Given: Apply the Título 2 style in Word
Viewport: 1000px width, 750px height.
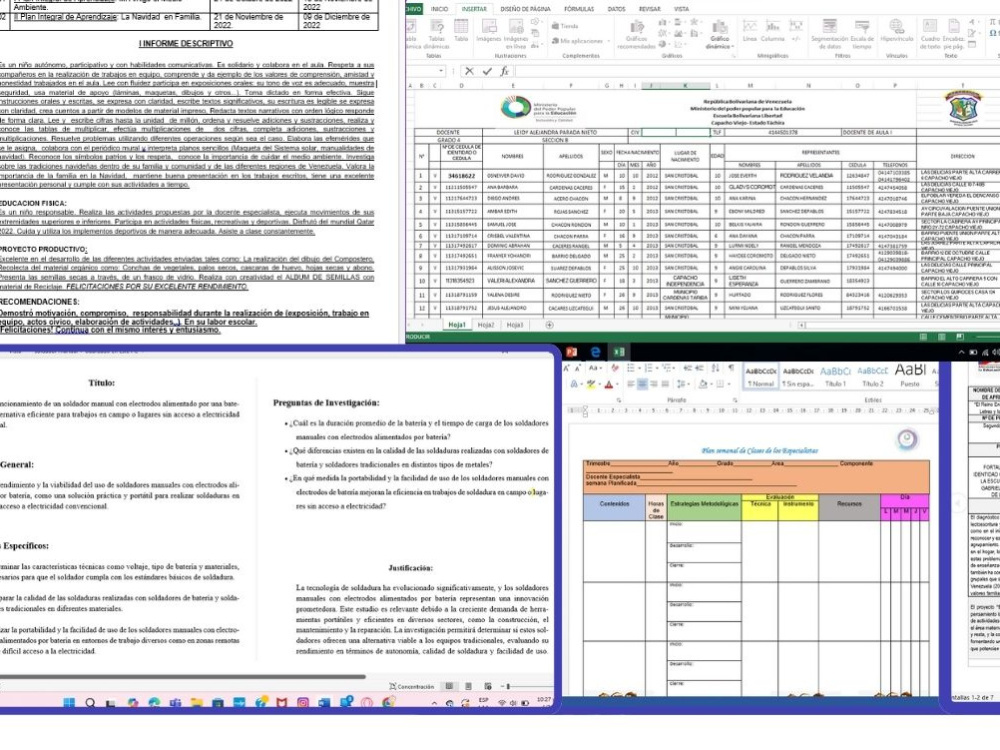Looking at the screenshot, I should (873, 376).
